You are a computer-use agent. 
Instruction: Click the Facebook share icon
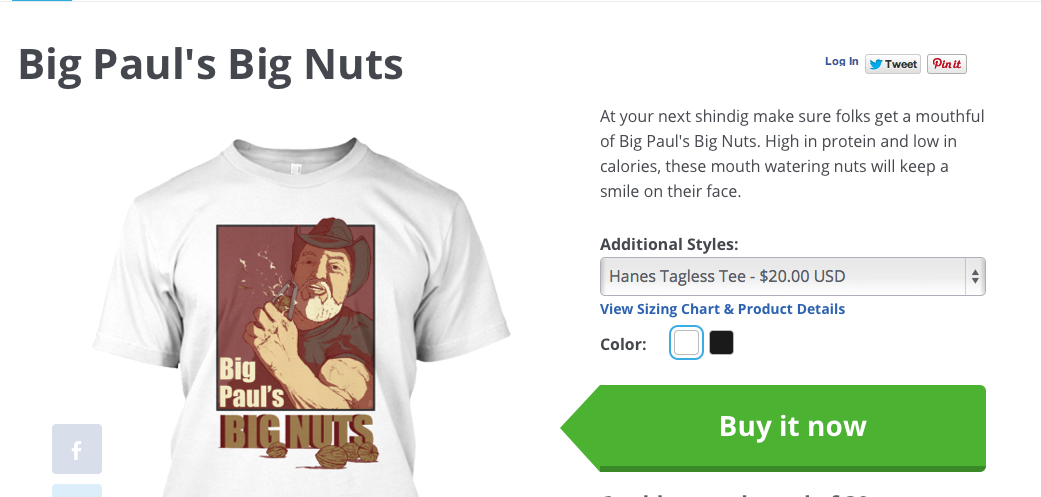pyautogui.click(x=77, y=449)
